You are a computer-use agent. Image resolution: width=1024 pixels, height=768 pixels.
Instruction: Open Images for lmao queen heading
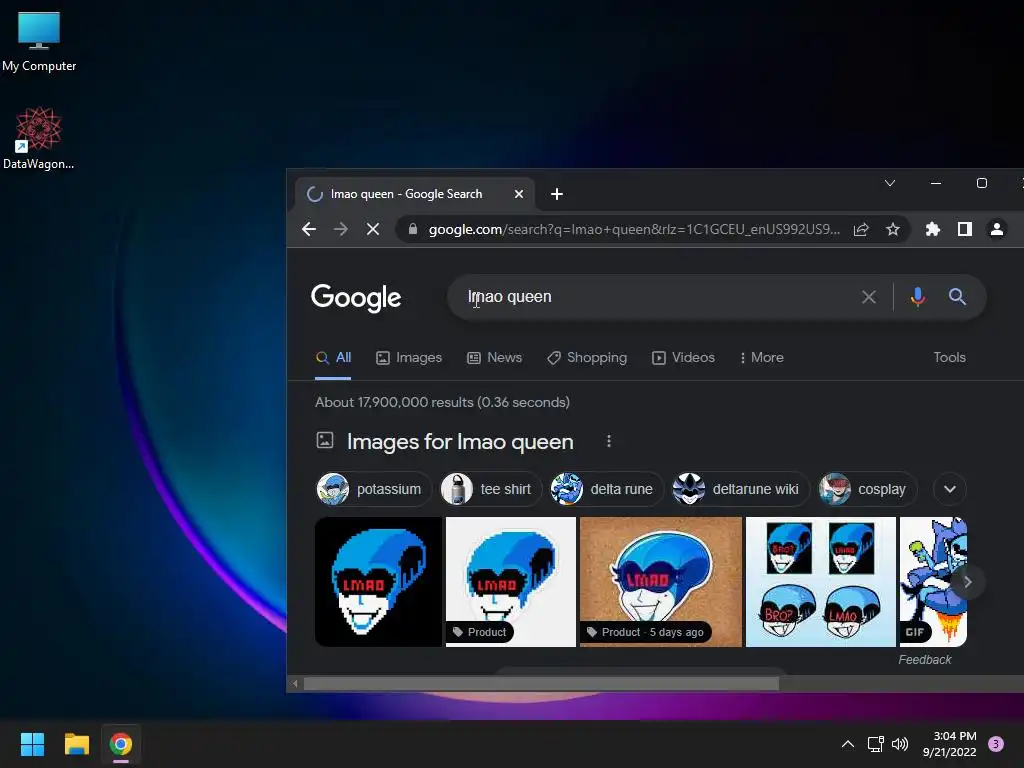[460, 442]
